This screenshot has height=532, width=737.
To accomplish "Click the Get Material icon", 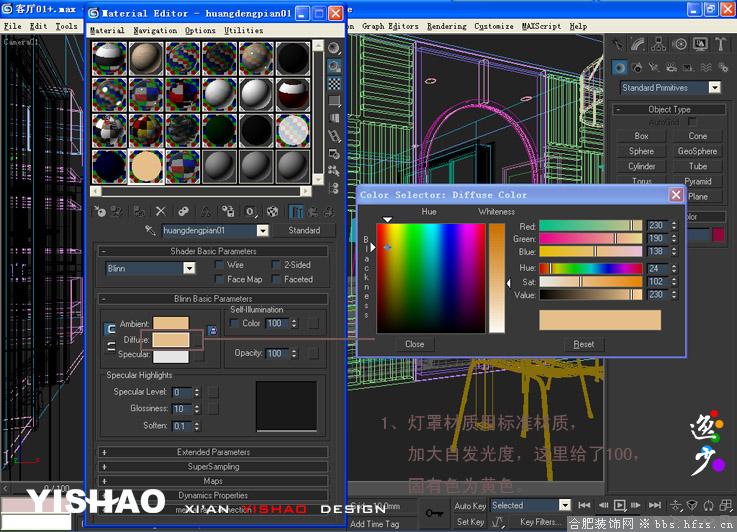I will pyautogui.click(x=100, y=211).
